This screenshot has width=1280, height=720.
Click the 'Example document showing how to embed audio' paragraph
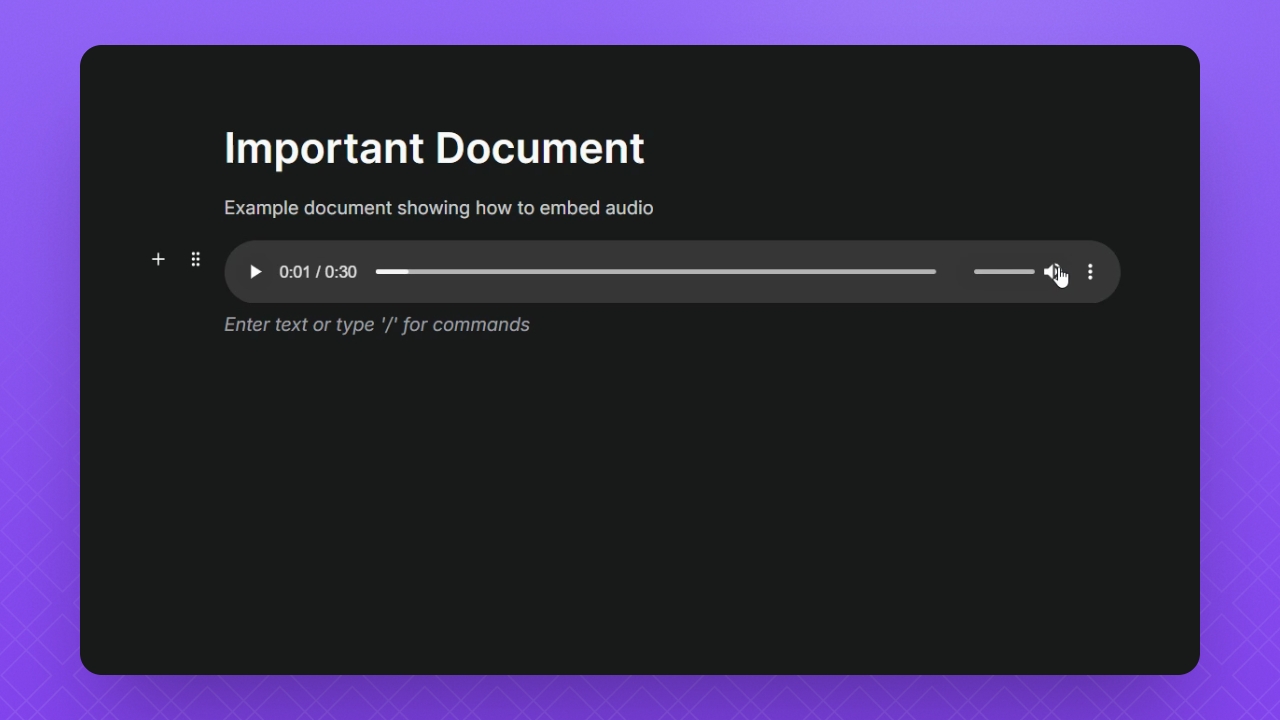click(x=439, y=208)
